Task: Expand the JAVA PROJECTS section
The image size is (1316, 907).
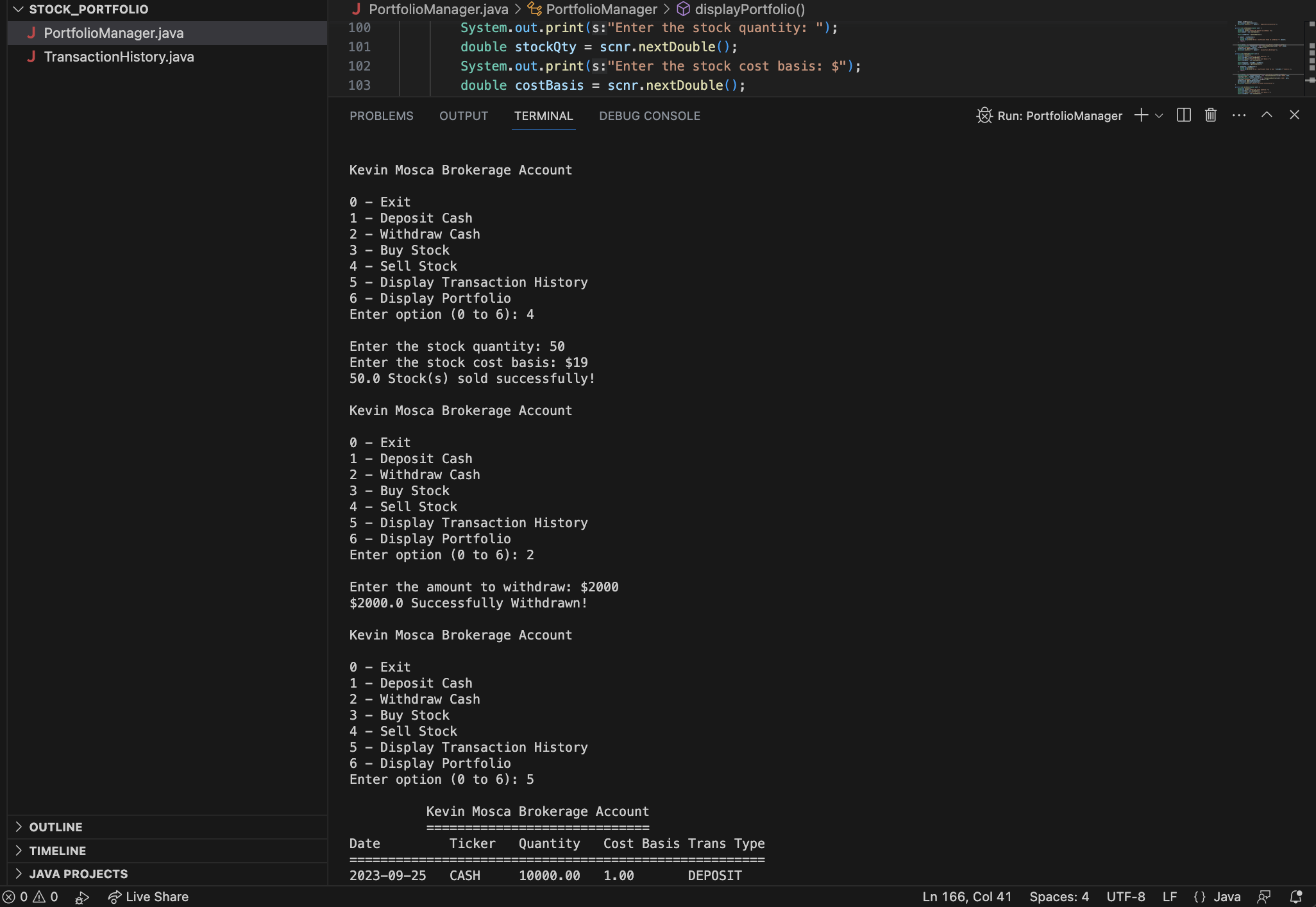Action: (x=78, y=873)
